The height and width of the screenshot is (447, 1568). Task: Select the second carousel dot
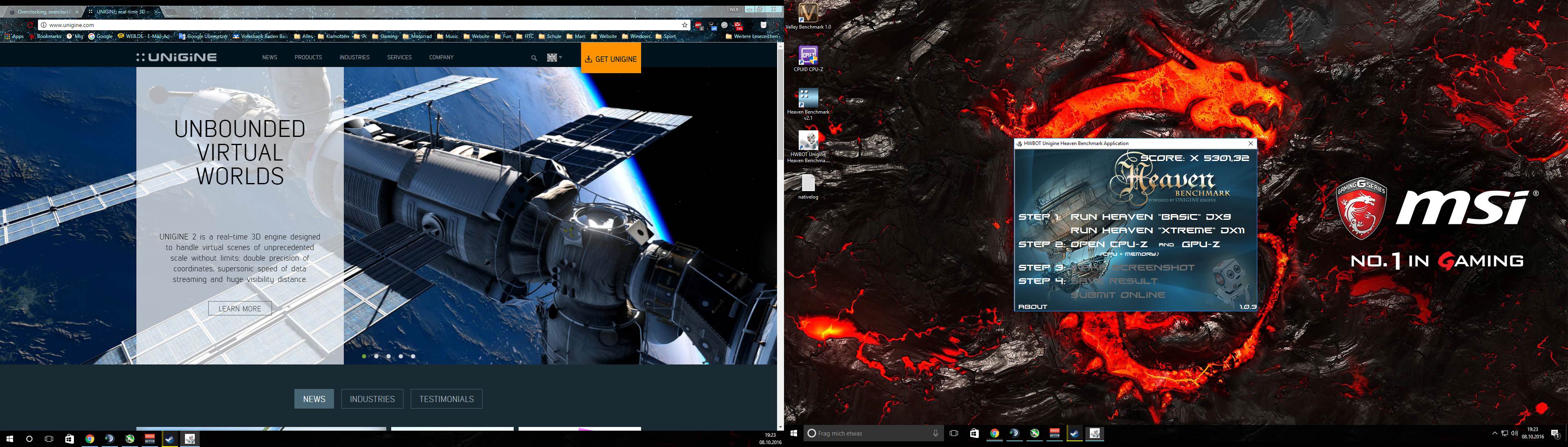376,356
